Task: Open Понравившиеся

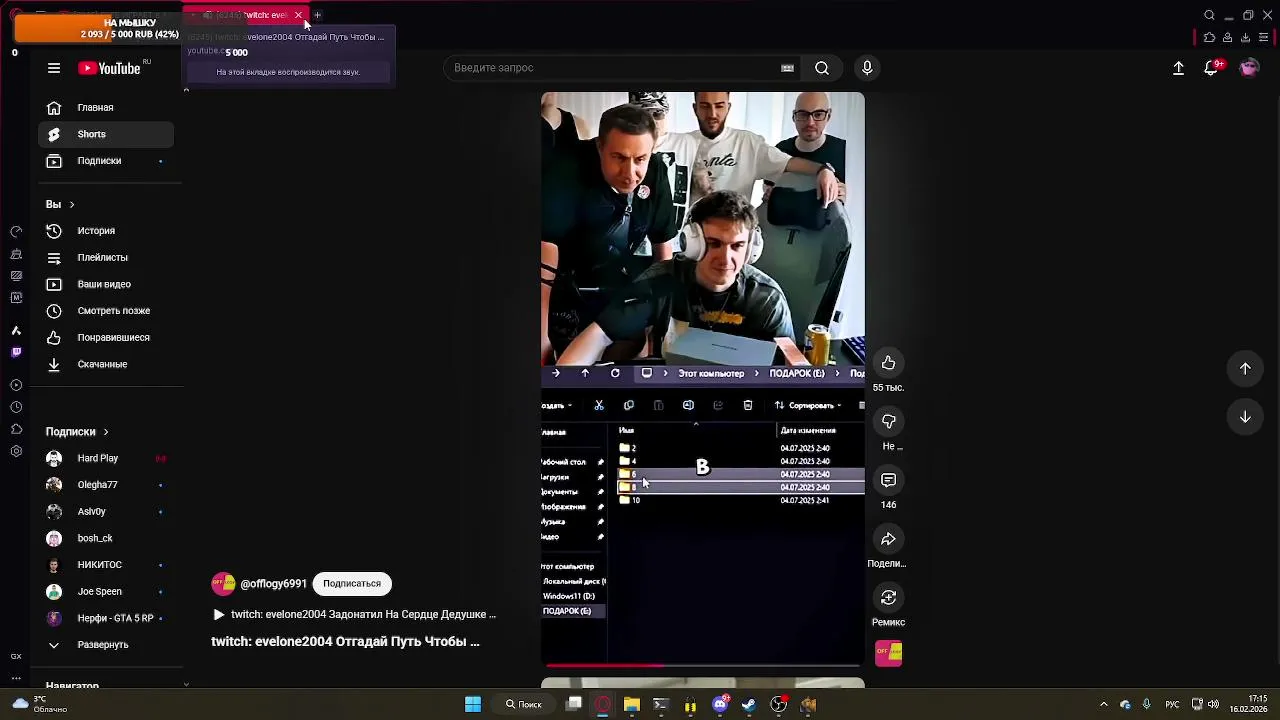Action: [x=106, y=338]
